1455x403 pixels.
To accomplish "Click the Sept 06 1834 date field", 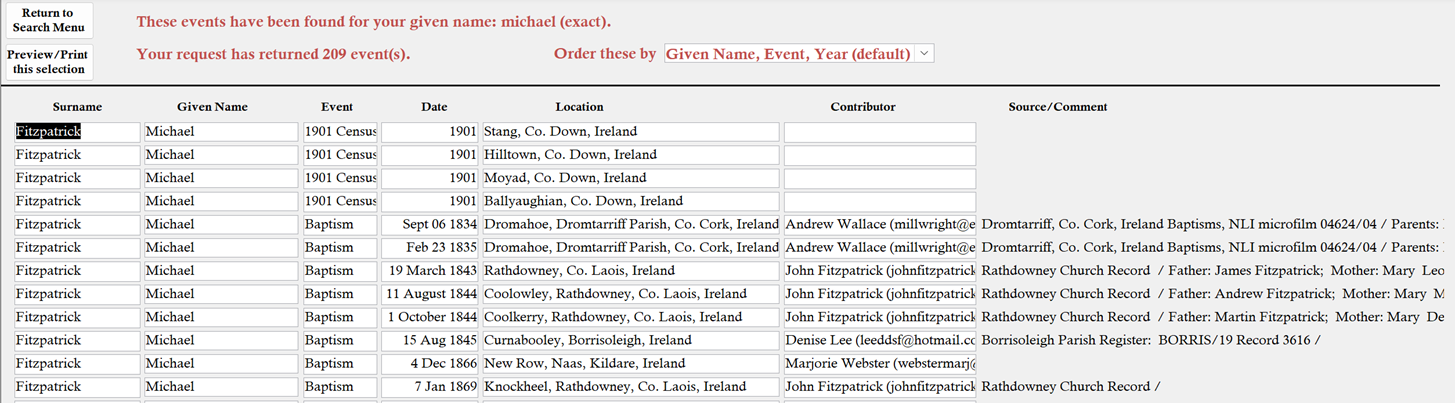I will (x=429, y=225).
